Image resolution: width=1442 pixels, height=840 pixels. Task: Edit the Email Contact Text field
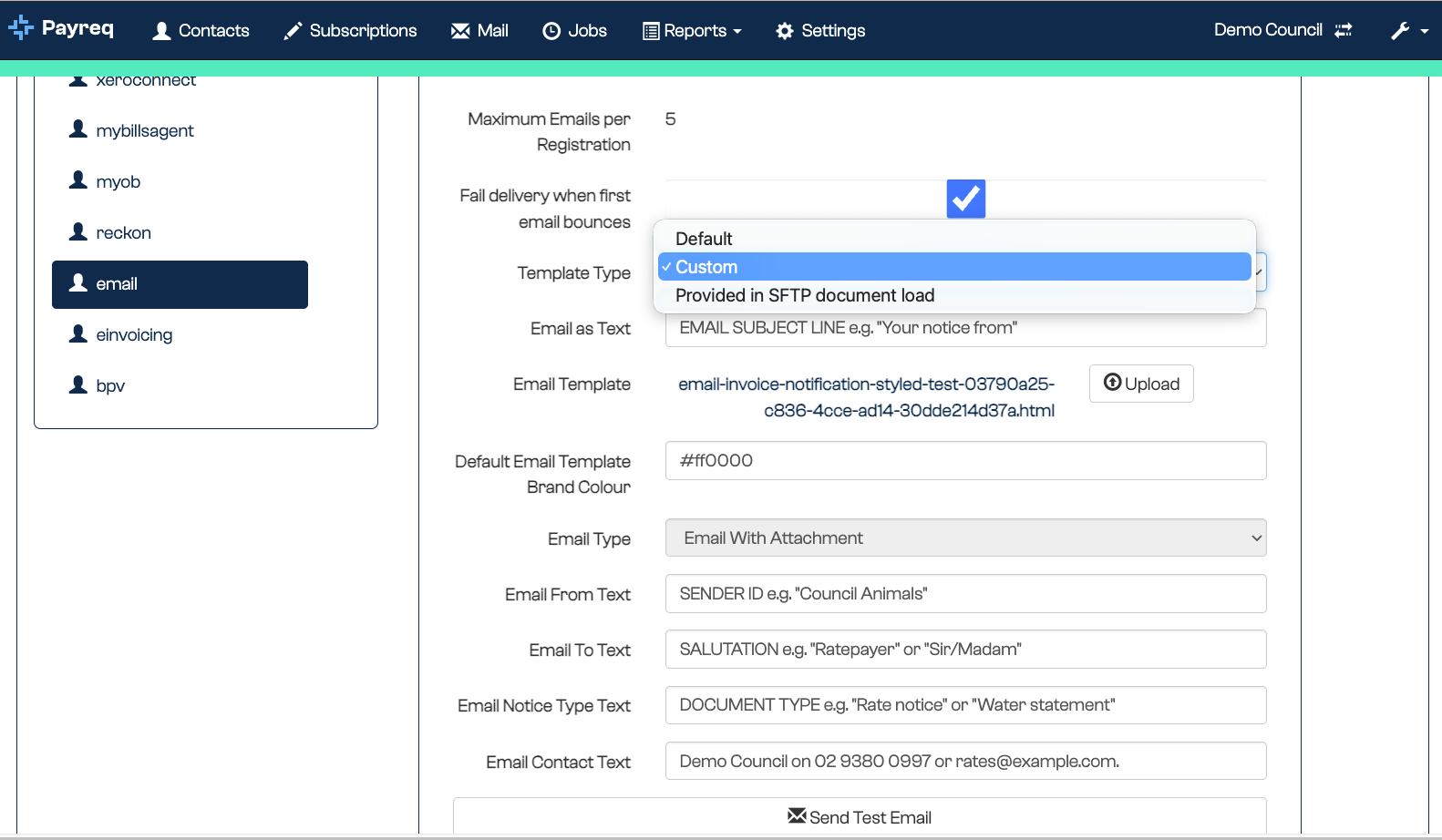(x=966, y=761)
